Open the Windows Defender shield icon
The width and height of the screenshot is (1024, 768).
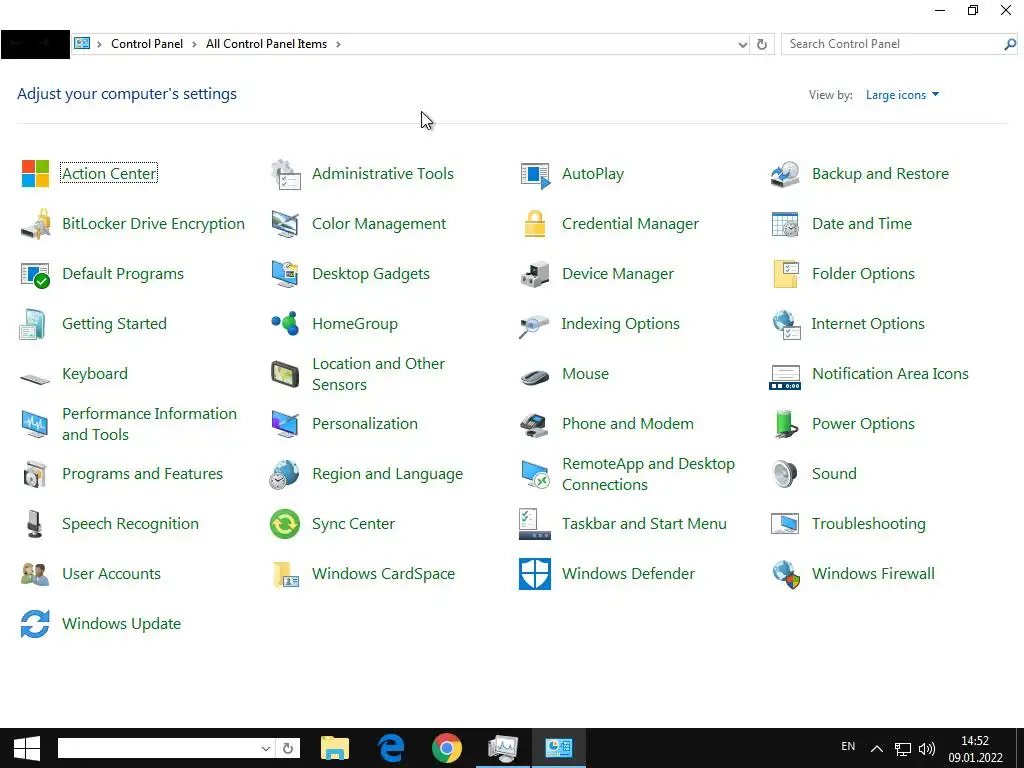535,574
